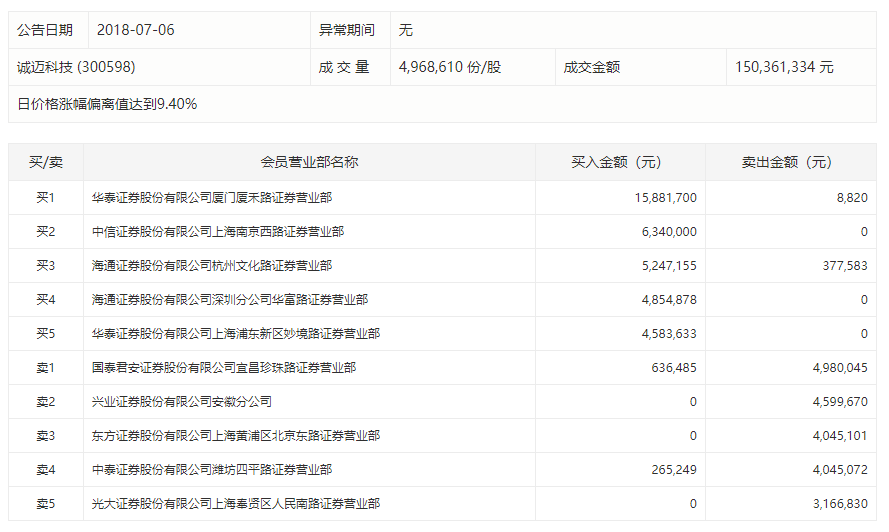Viewport: 889px width, 532px height.
Task: Select buy amount 4,854,878
Action: [x=669, y=299]
